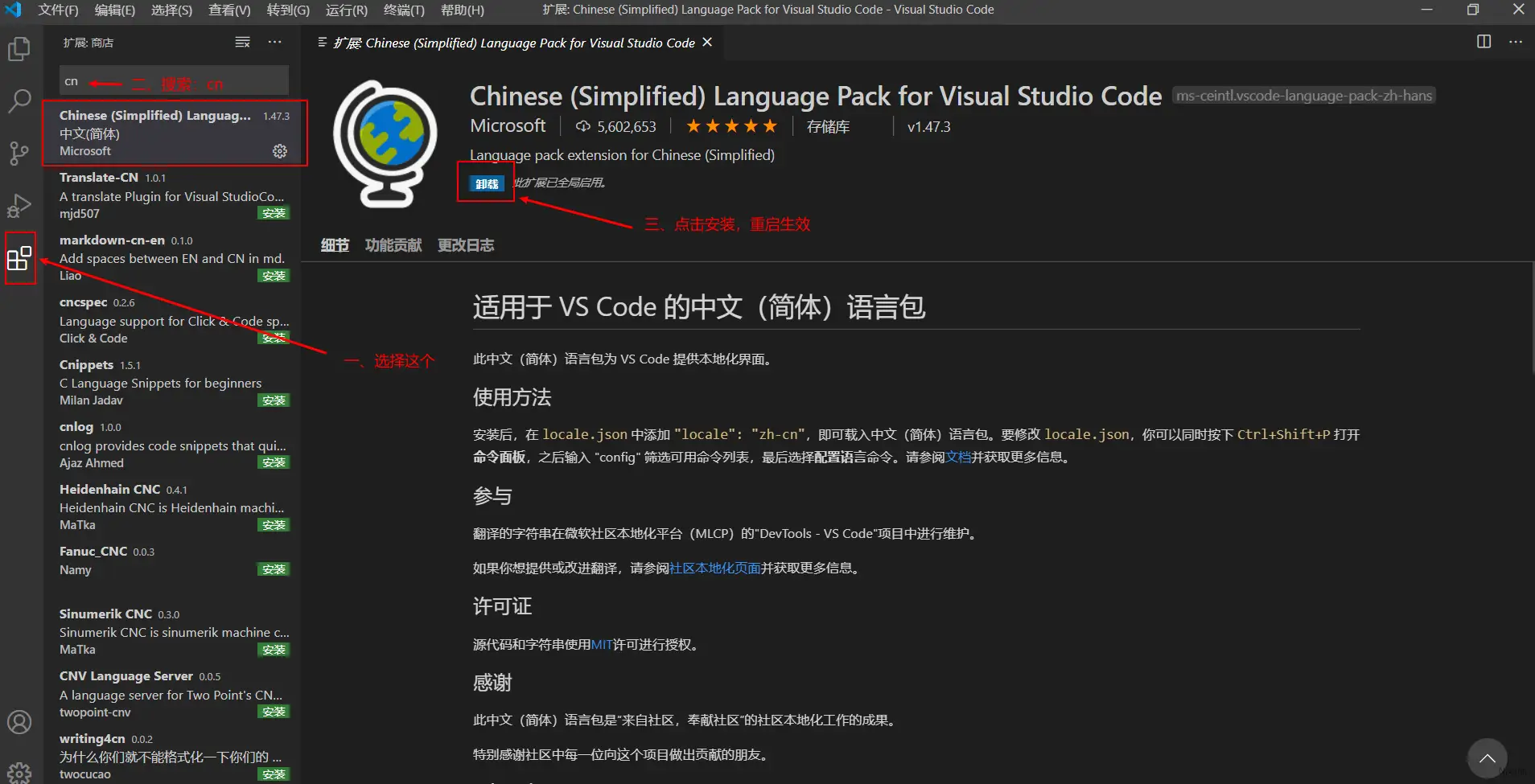Install writing4cn extension

[274, 774]
